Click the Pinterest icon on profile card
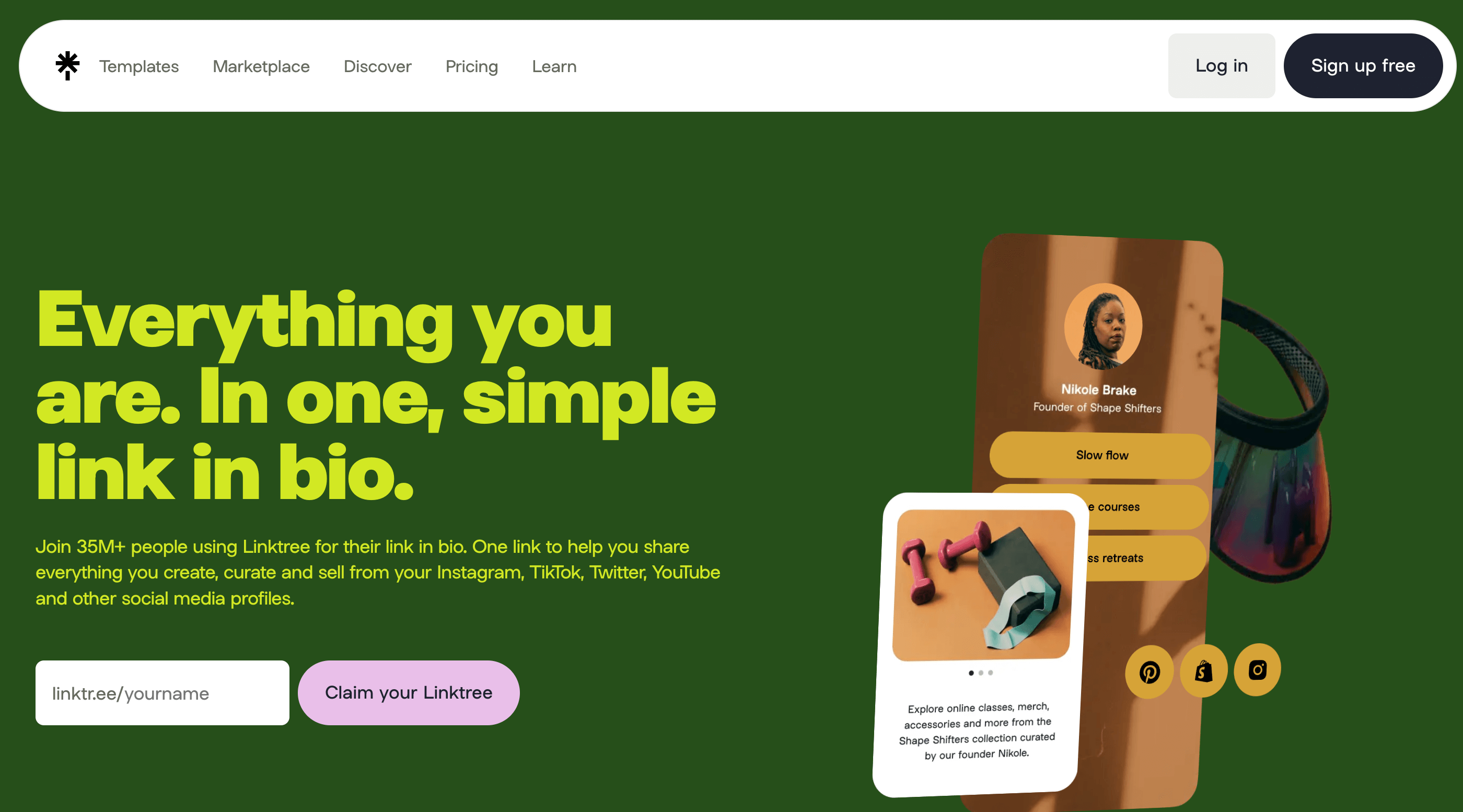Viewport: 1463px width, 812px height. (x=1151, y=670)
